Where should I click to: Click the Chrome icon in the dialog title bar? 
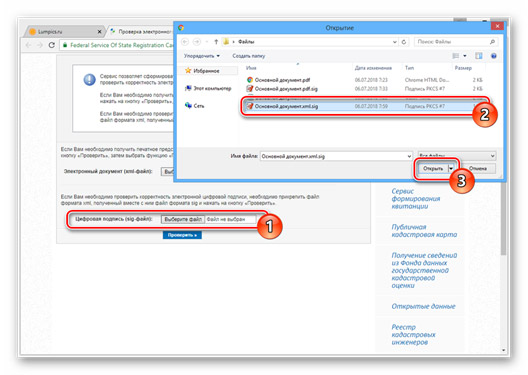point(181,28)
